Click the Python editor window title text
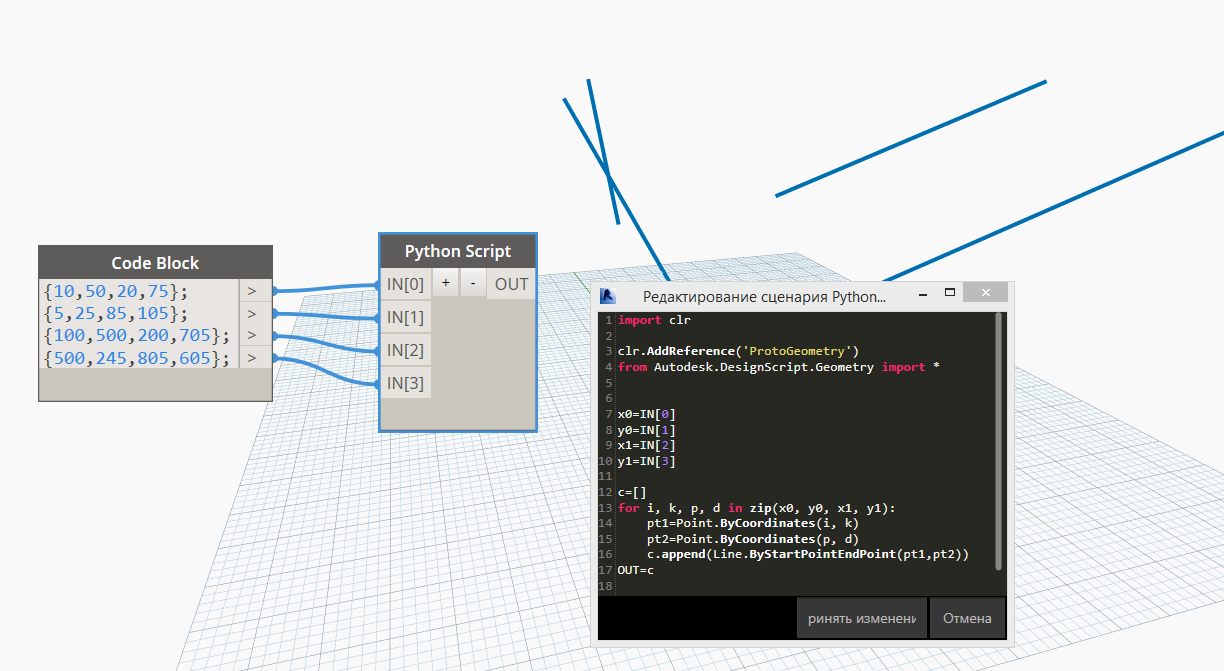This screenshot has width=1224, height=671. [764, 296]
